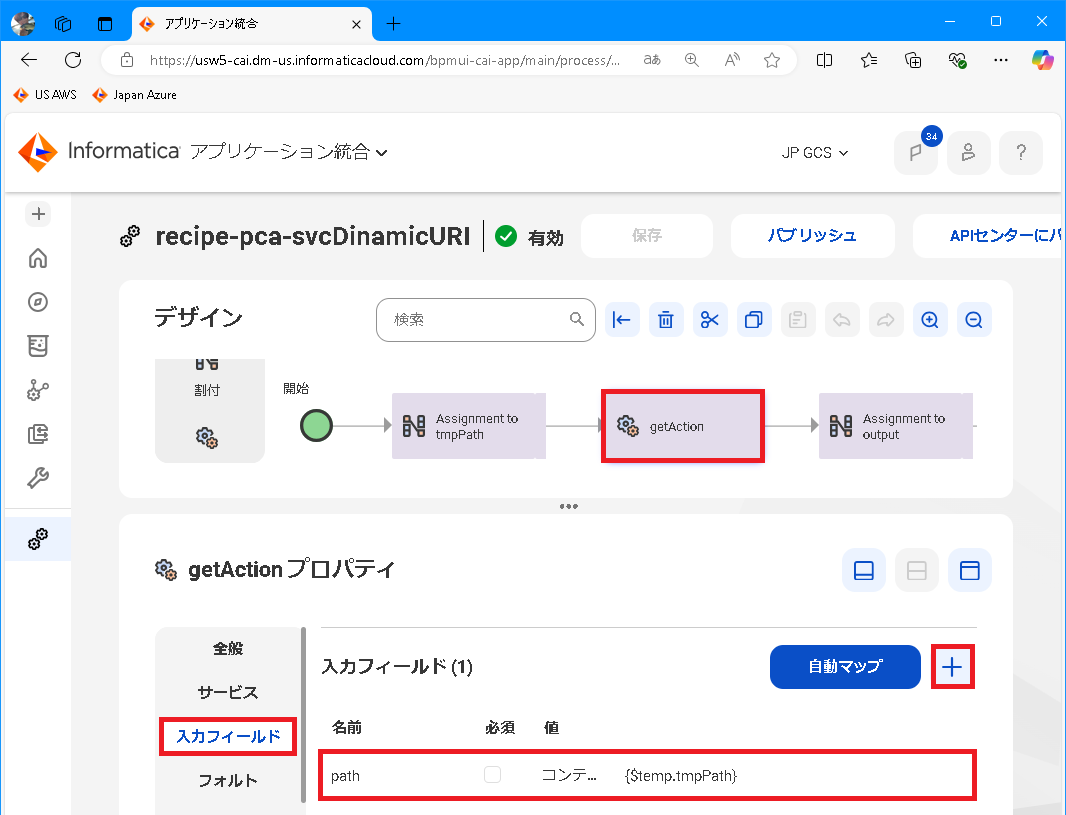
Task: Click the green start event node
Action: 316,426
